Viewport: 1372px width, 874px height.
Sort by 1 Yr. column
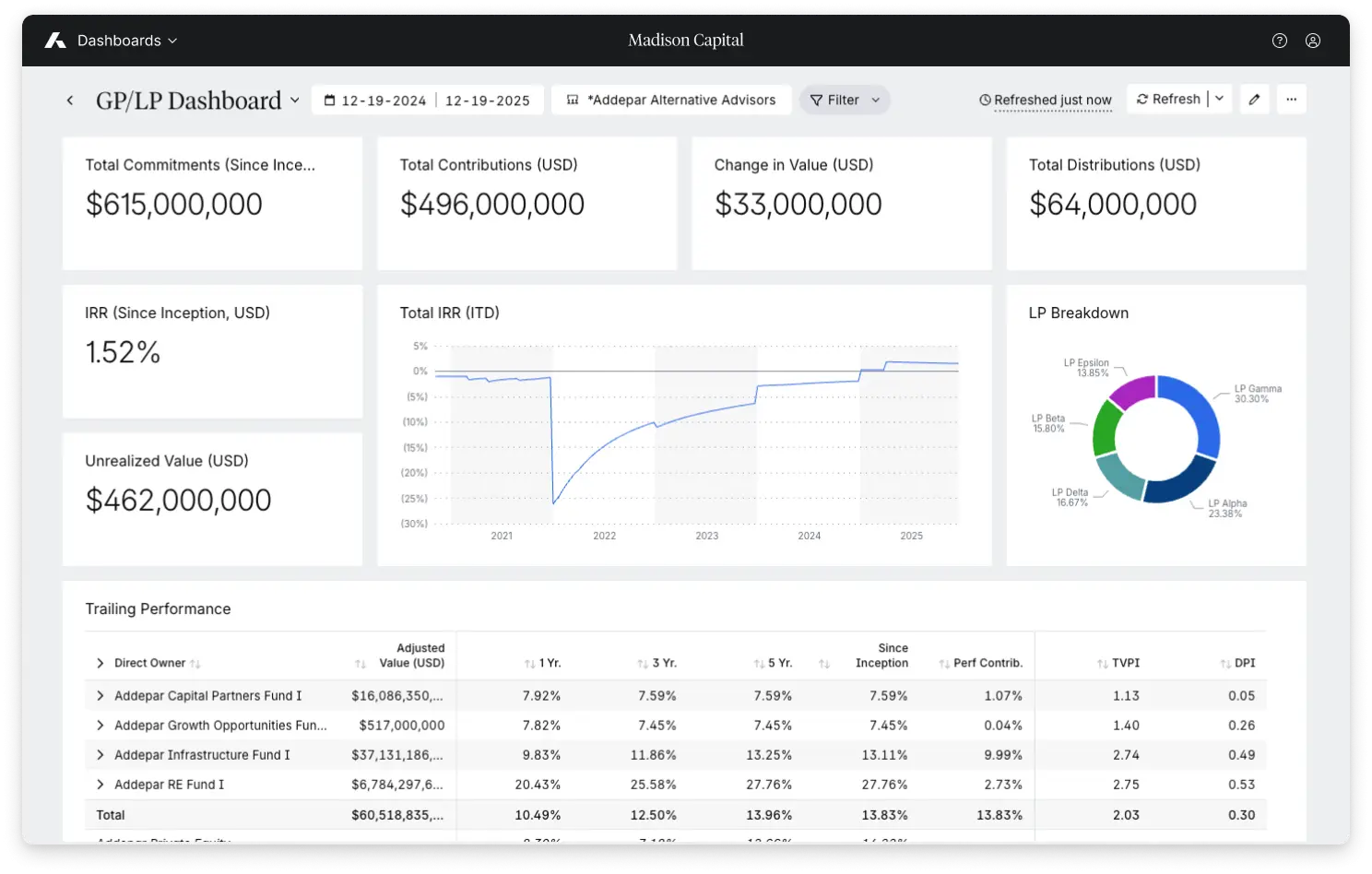click(529, 664)
